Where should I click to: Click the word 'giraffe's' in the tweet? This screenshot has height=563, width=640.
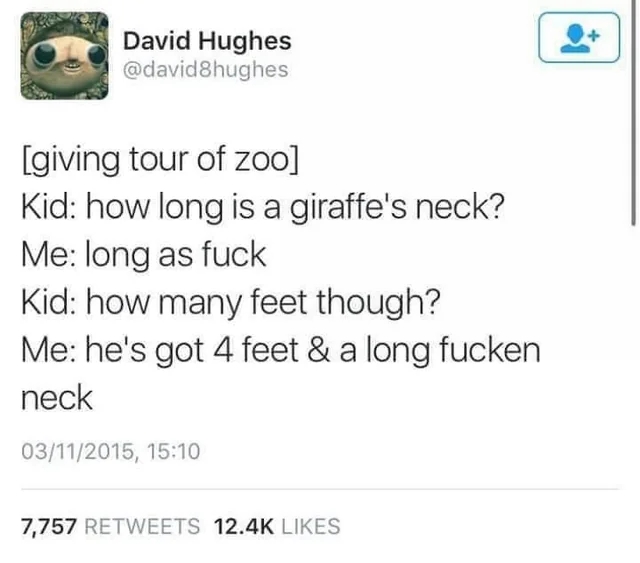click(x=348, y=207)
